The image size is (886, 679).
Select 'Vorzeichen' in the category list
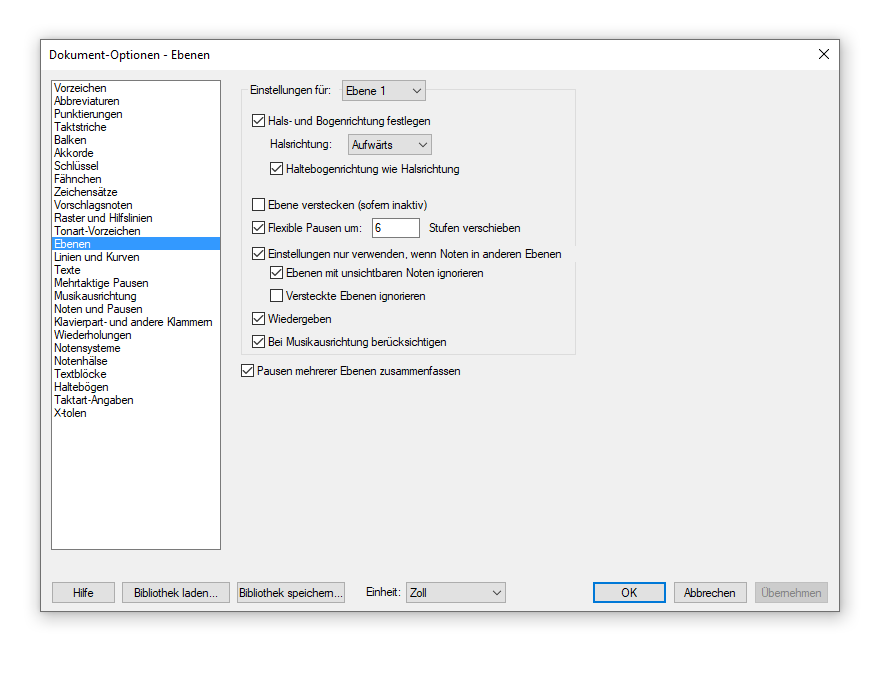click(x=80, y=88)
